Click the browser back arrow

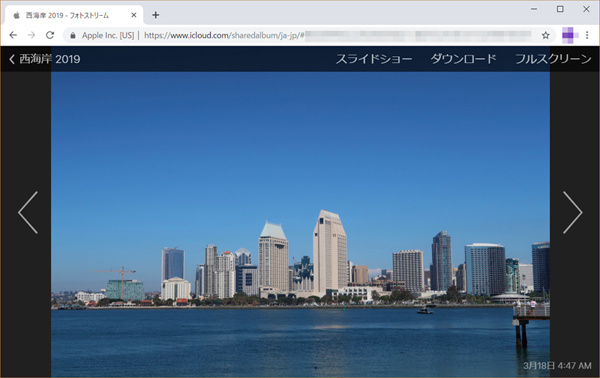point(13,35)
